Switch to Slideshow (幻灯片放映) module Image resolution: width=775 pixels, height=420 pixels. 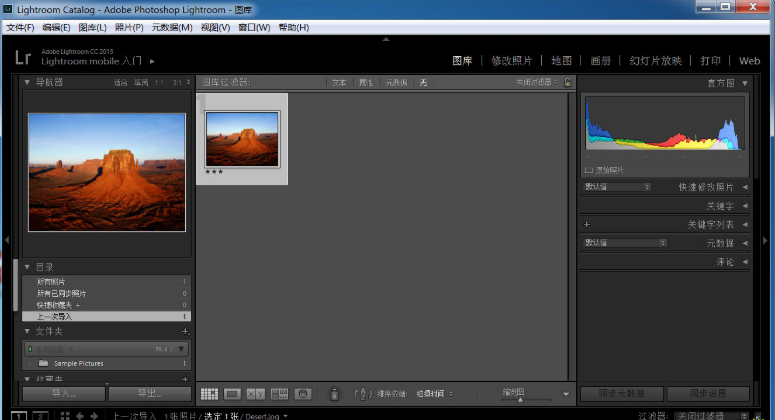[x=655, y=61]
